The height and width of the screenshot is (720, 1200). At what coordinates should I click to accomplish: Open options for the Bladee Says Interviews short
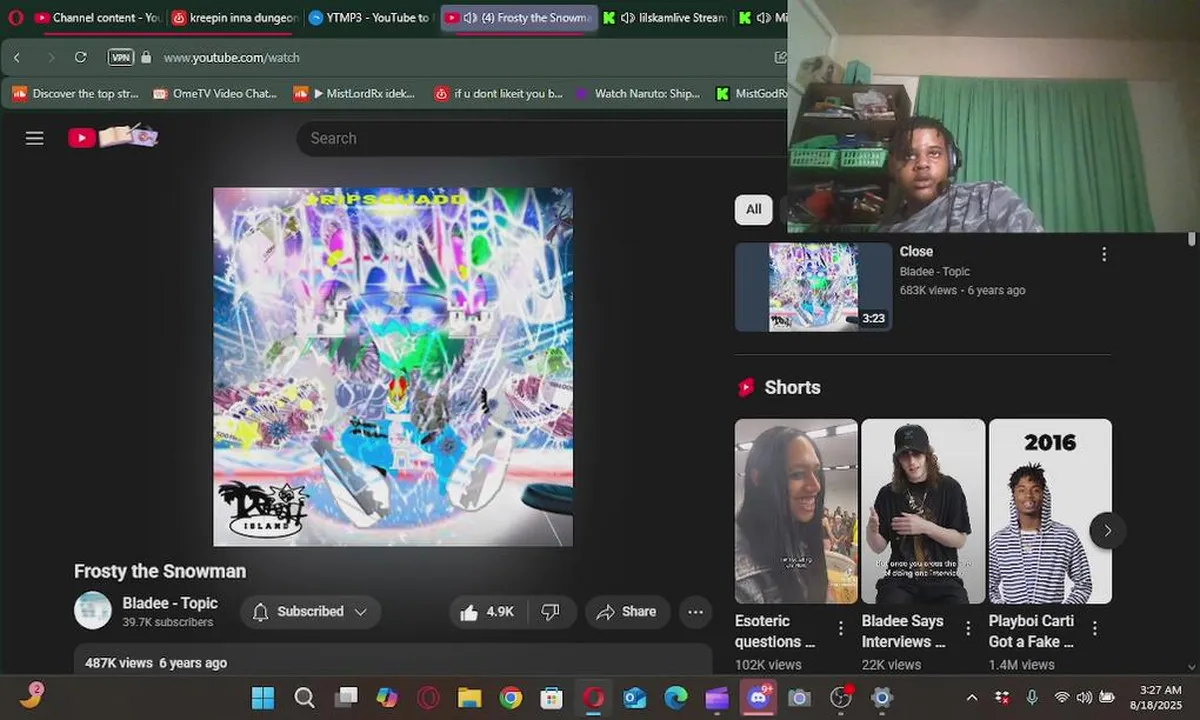968,628
